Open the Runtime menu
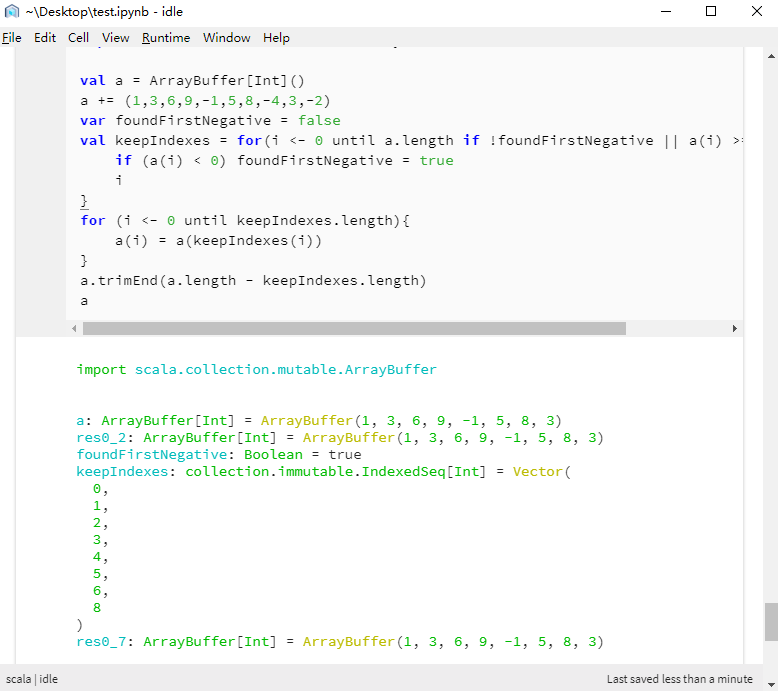 pyautogui.click(x=166, y=38)
